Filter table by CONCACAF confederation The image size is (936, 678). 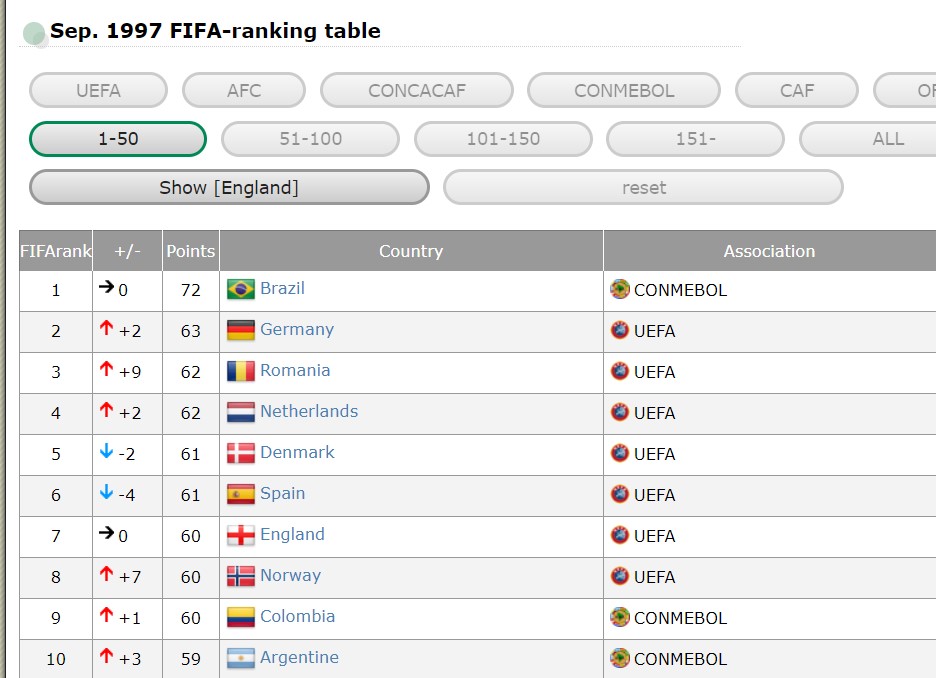tap(416, 90)
